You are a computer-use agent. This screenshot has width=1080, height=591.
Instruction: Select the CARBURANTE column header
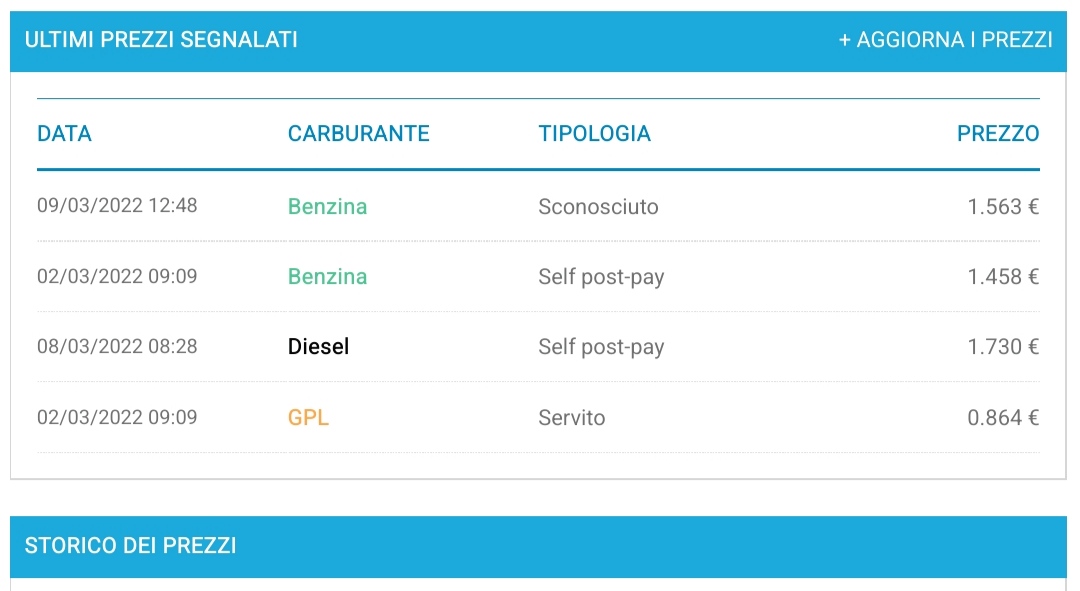[x=358, y=133]
